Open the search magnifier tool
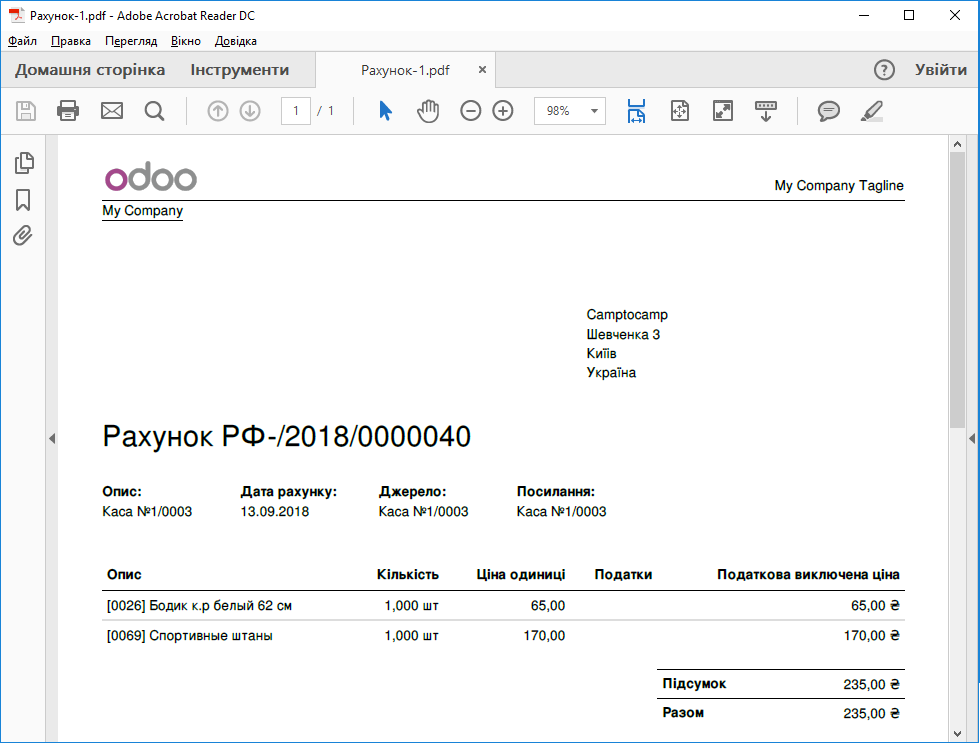Image resolution: width=980 pixels, height=743 pixels. pyautogui.click(x=154, y=111)
